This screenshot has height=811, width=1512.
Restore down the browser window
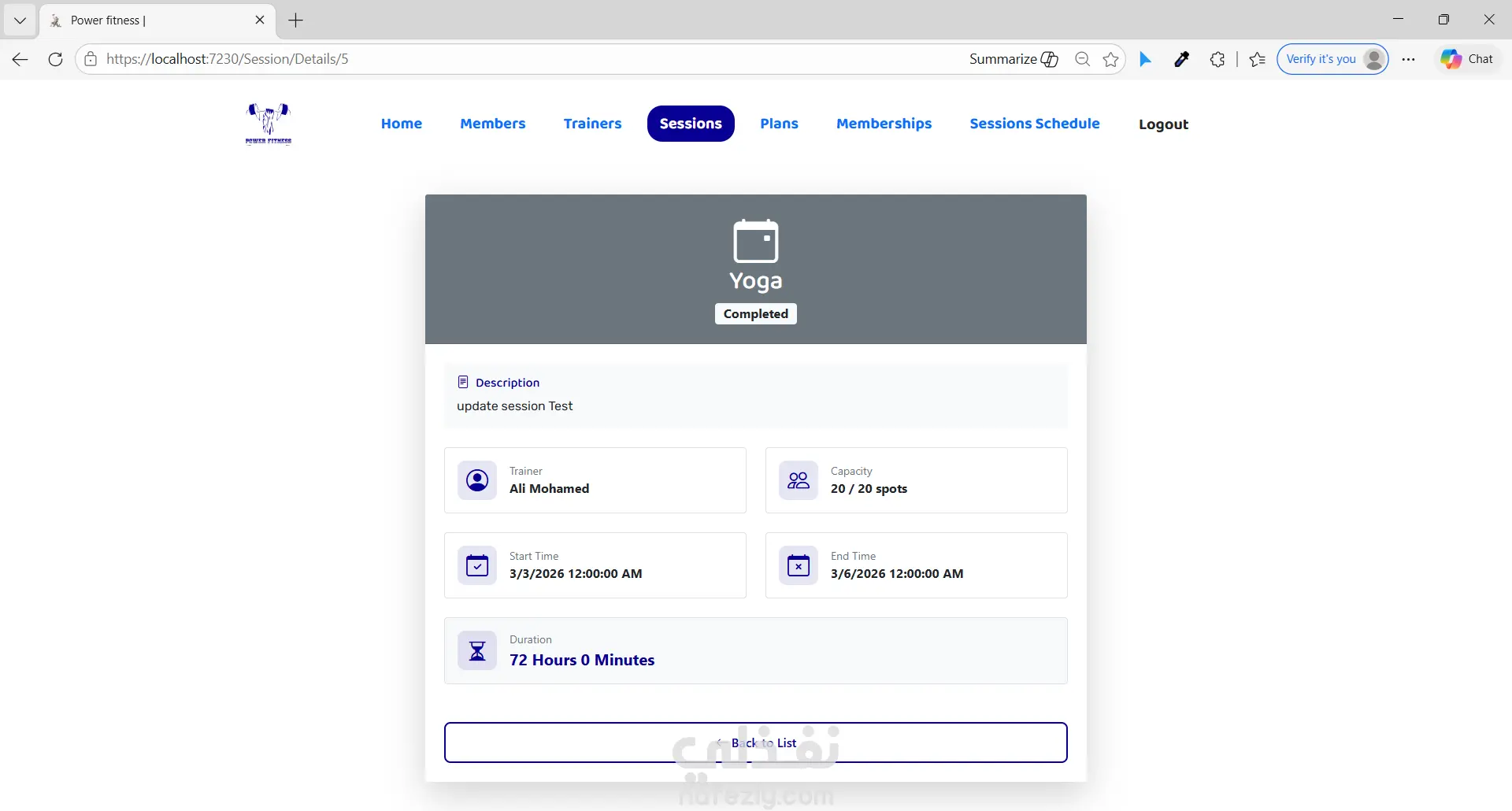pos(1443,20)
